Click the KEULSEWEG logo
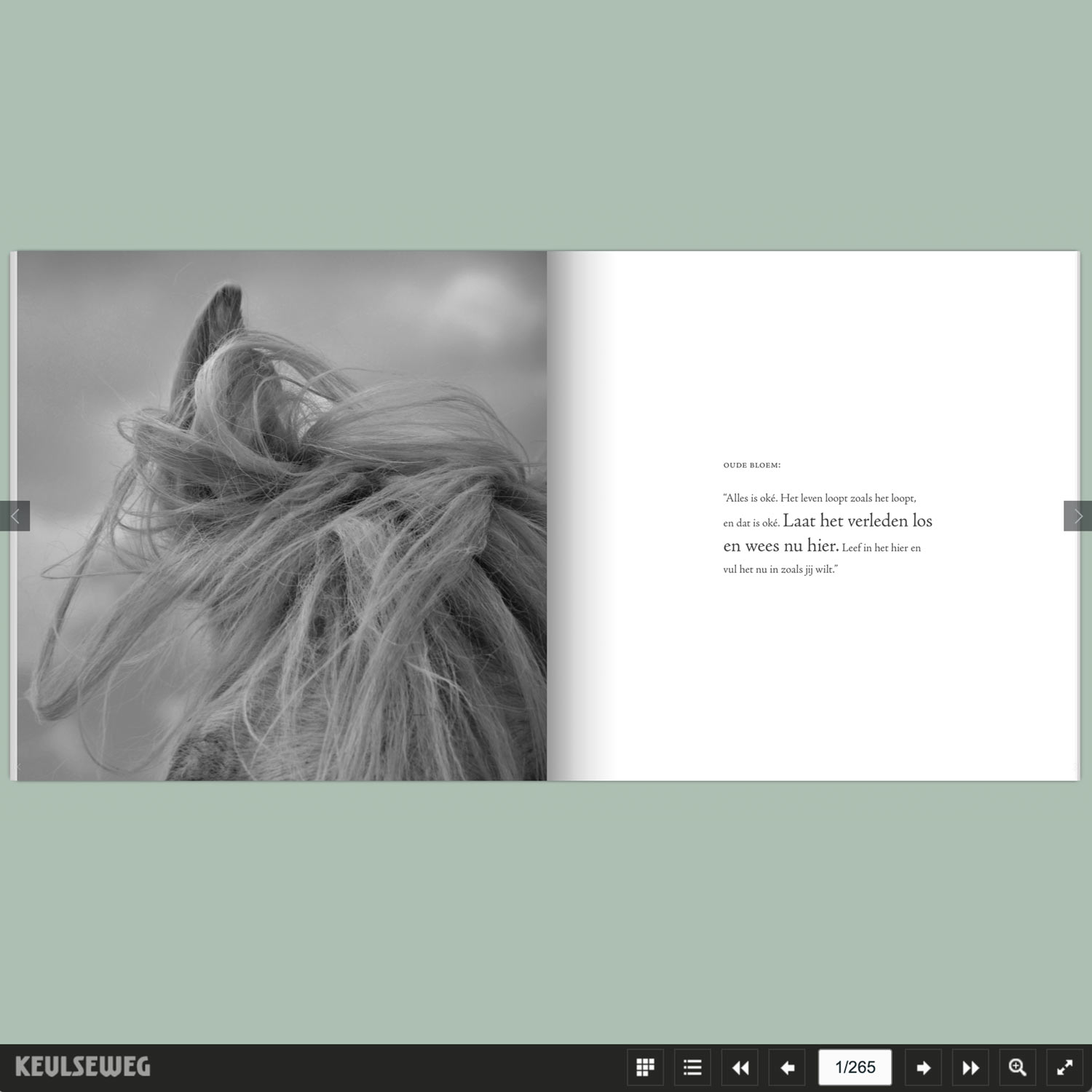Screen dimensions: 1092x1092 click(x=82, y=1067)
